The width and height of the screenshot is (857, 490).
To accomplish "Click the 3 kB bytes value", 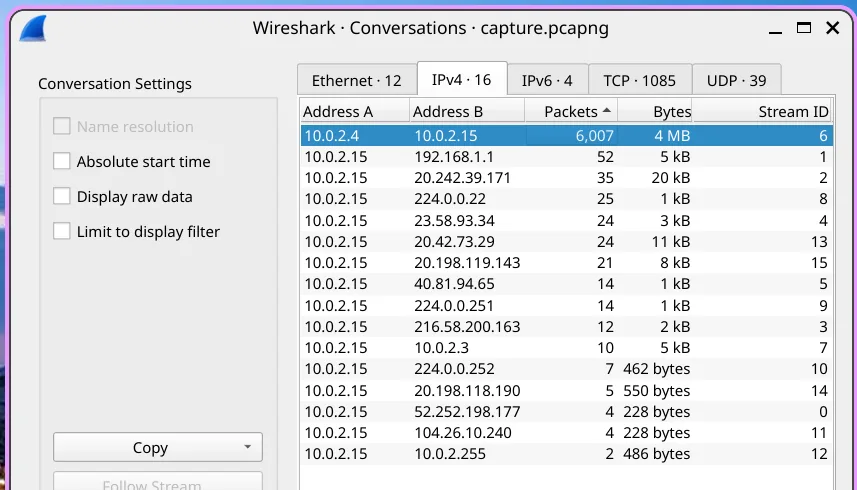I will (675, 220).
